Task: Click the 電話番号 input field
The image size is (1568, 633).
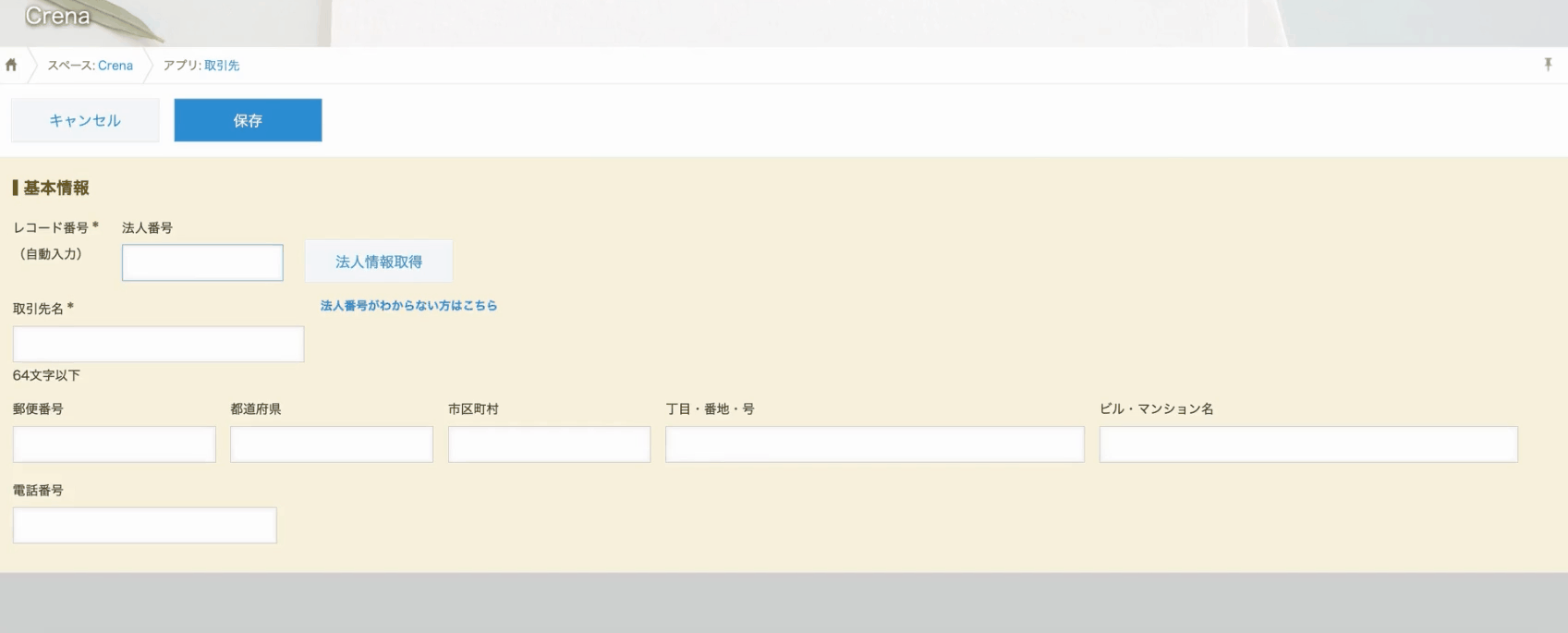Action: (x=144, y=526)
